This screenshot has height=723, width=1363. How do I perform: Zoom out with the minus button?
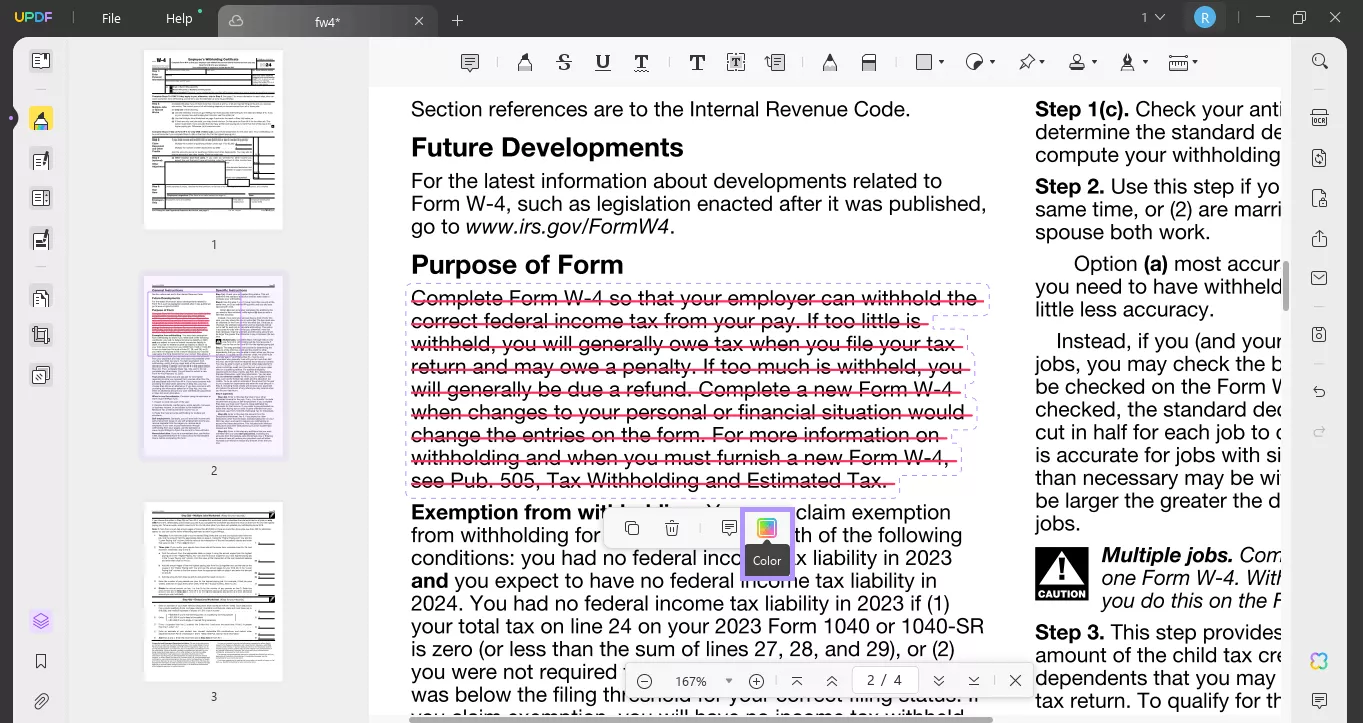(x=645, y=681)
